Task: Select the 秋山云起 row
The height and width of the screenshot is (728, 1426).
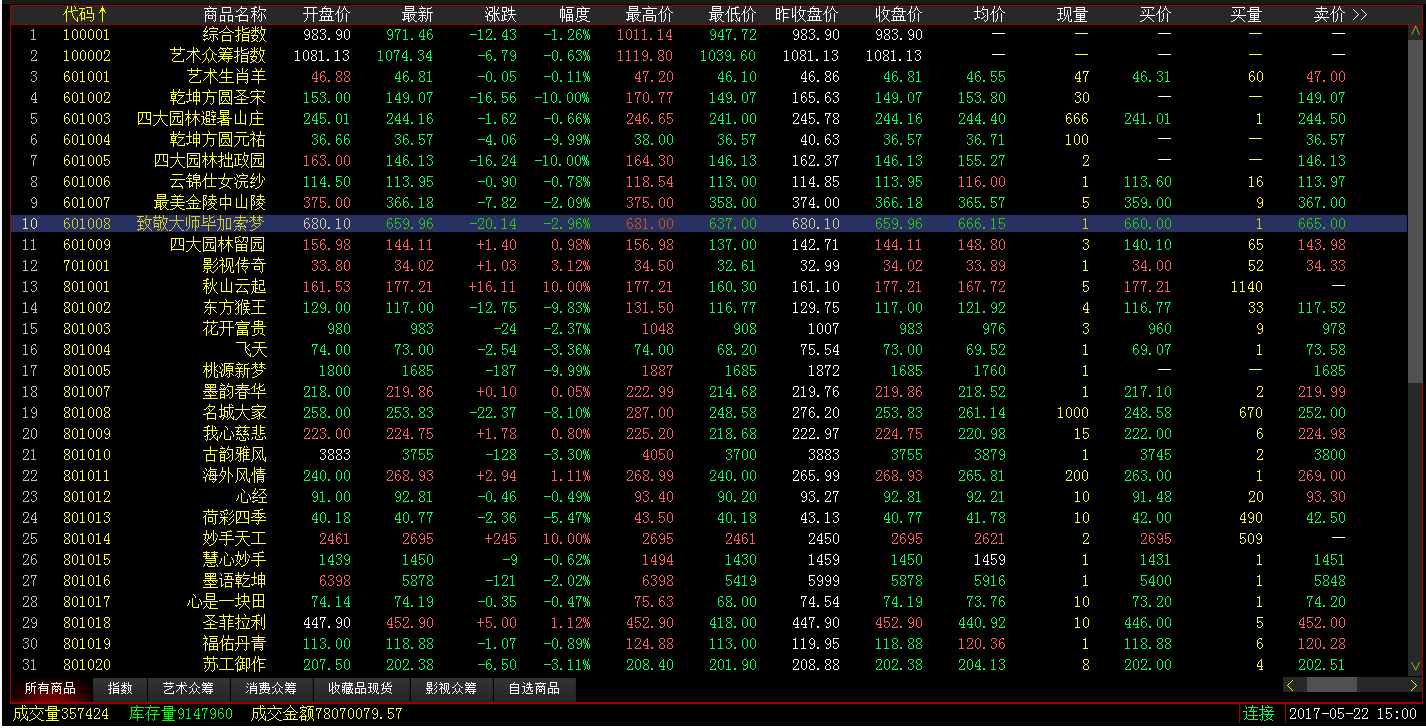Action: tap(709, 287)
